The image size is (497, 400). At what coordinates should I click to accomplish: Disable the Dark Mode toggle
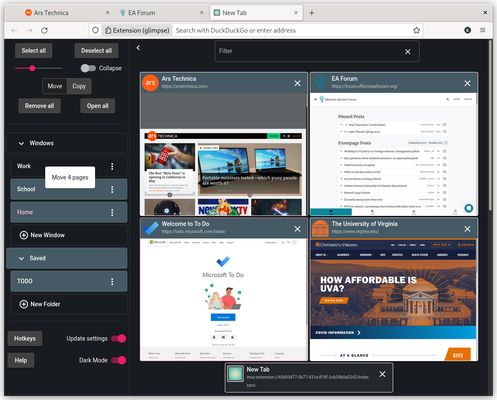point(119,360)
